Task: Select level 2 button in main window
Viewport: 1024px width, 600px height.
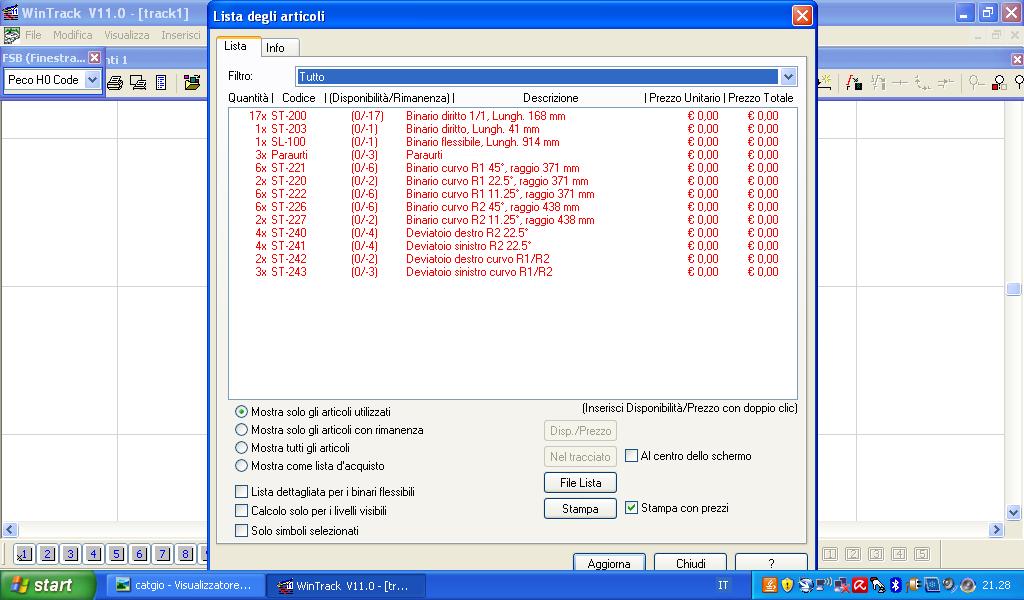Action: [x=48, y=554]
